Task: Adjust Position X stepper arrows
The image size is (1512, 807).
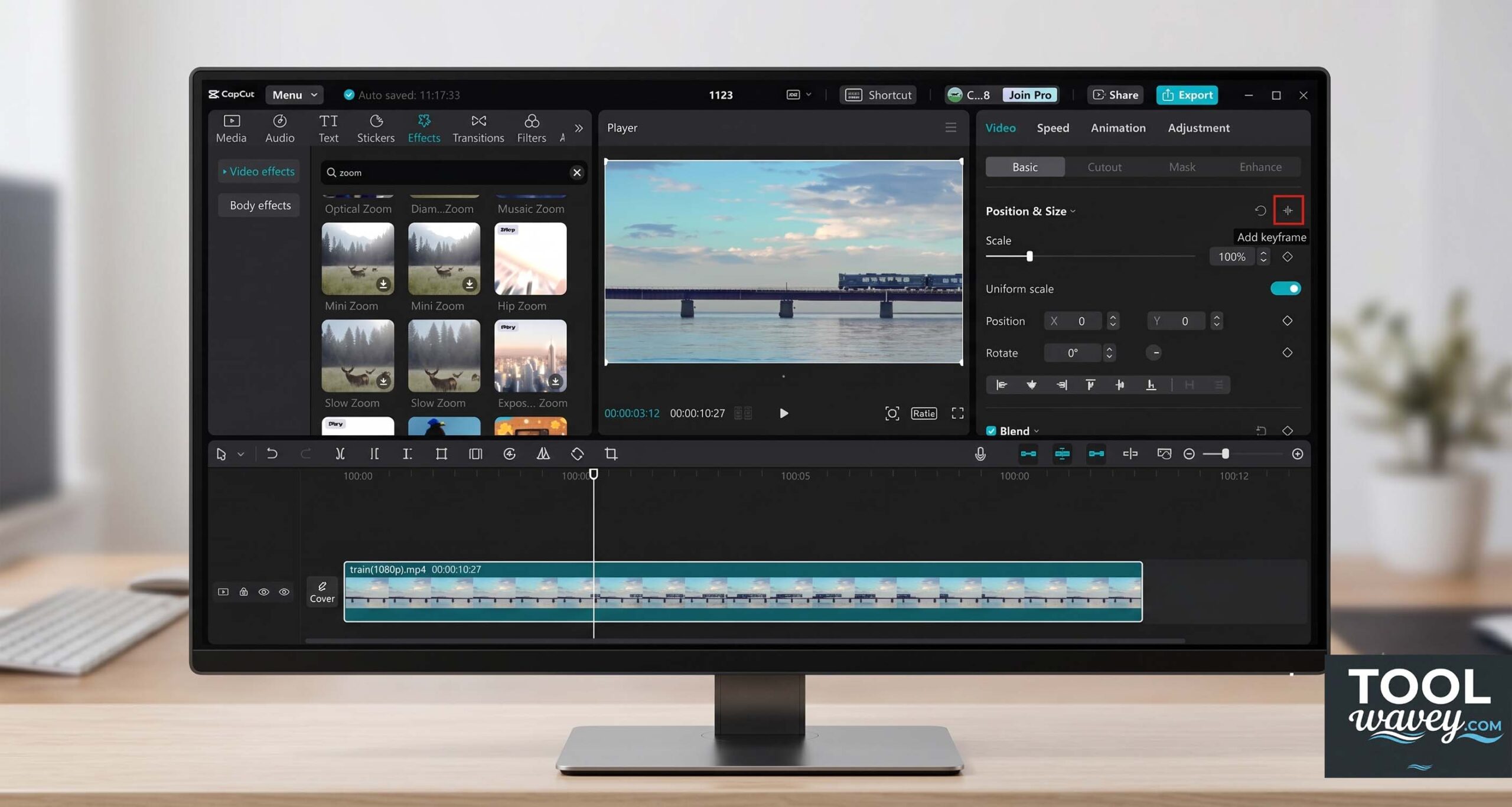Action: coord(1113,321)
